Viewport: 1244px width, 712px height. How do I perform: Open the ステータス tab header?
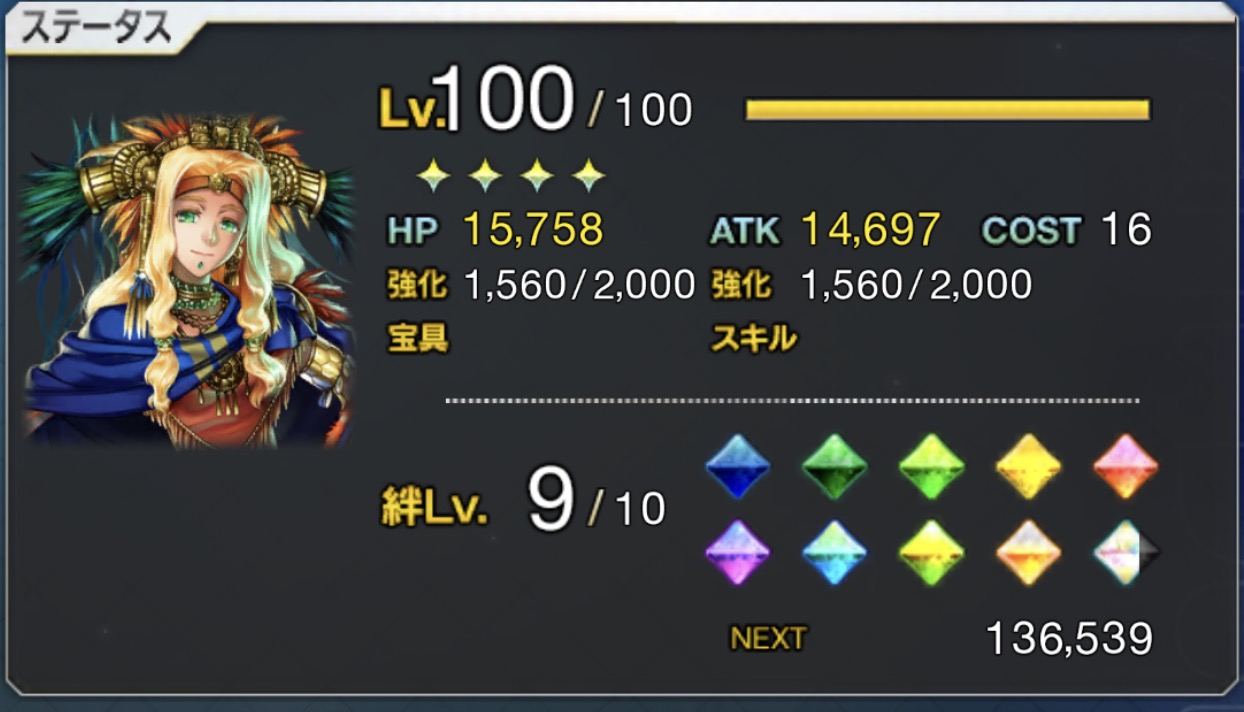tap(98, 29)
